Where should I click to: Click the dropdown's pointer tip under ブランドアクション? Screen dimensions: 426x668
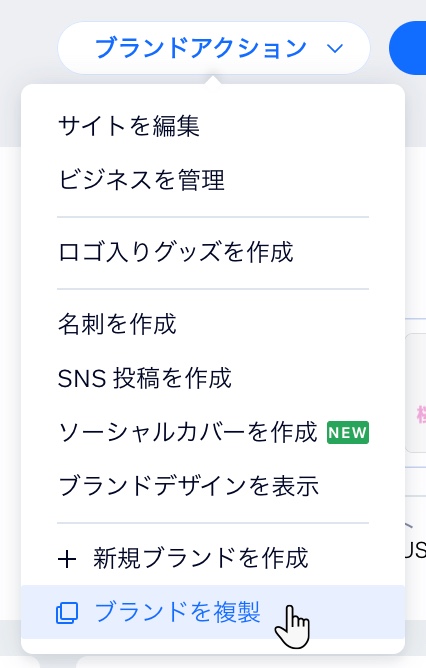coord(213,80)
